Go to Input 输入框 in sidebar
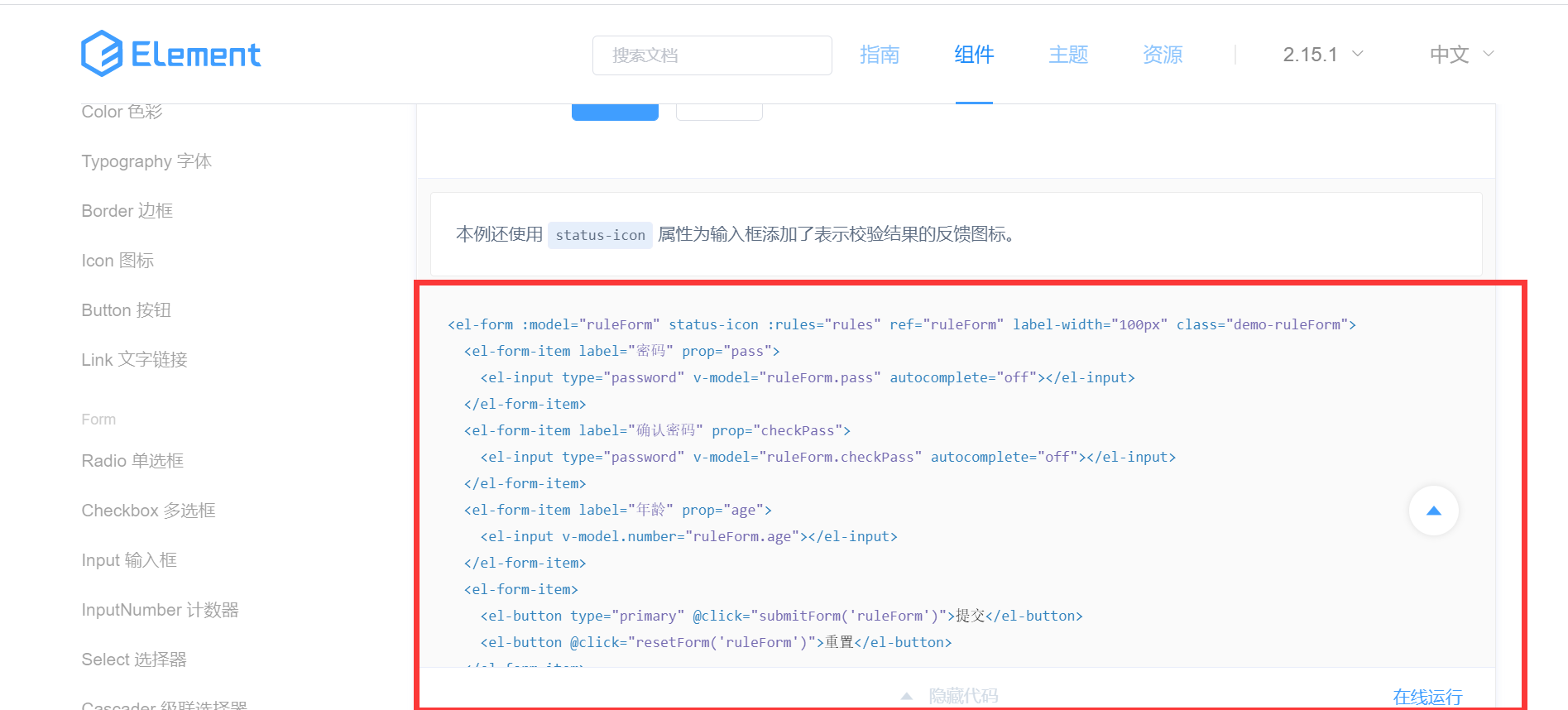This screenshot has width=1568, height=710. click(x=129, y=560)
